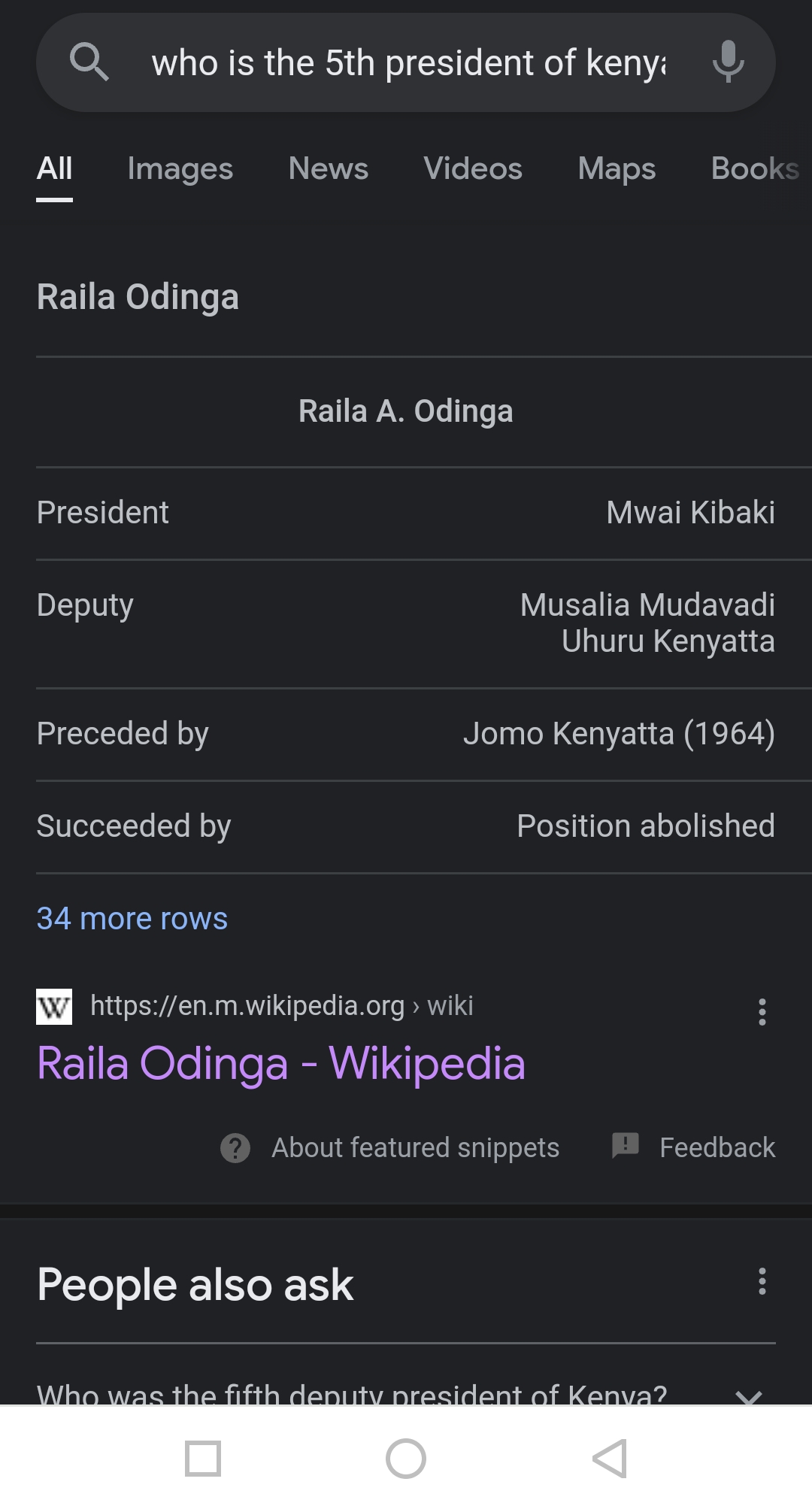
Task: Tap the voice search microphone
Action: [x=728, y=62]
